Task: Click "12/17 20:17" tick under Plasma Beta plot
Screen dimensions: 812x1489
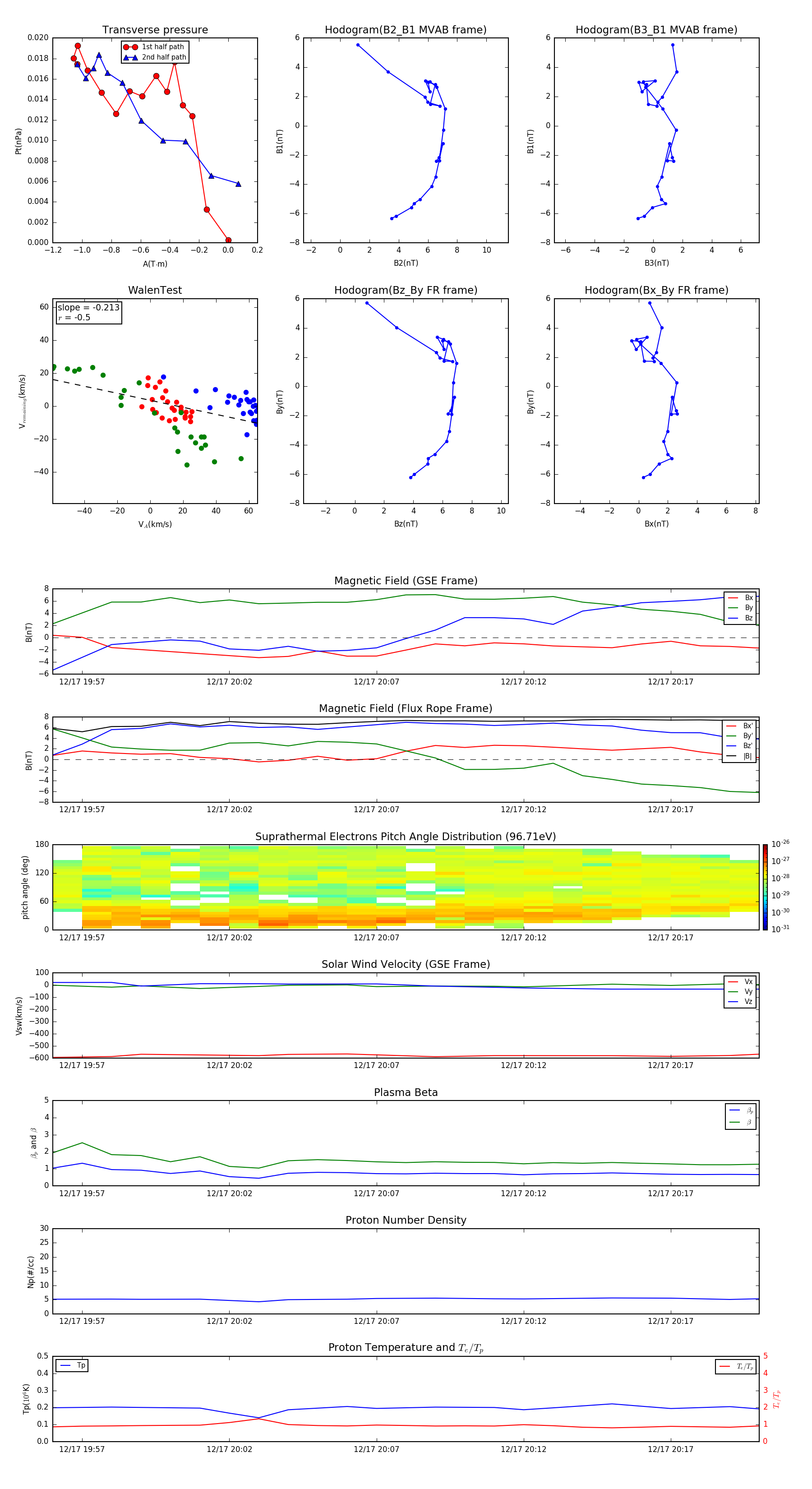Action: 670,1193
